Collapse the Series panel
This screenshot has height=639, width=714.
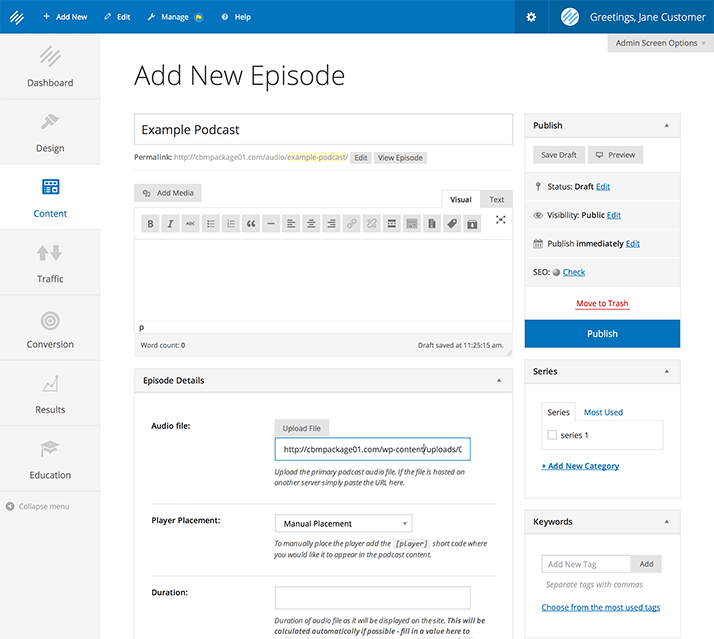tap(667, 371)
